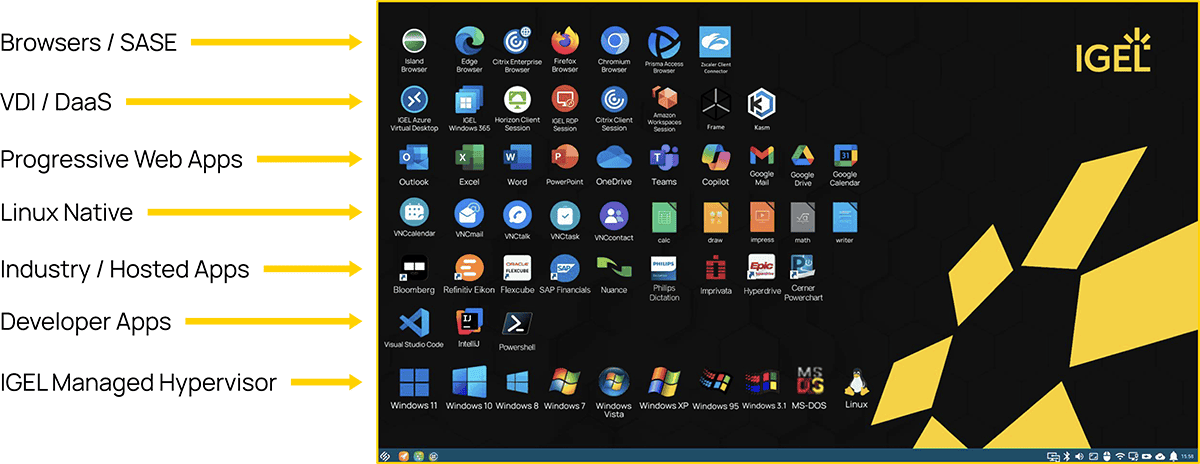Launch the Bloomberg hosted app

pyautogui.click(x=414, y=269)
